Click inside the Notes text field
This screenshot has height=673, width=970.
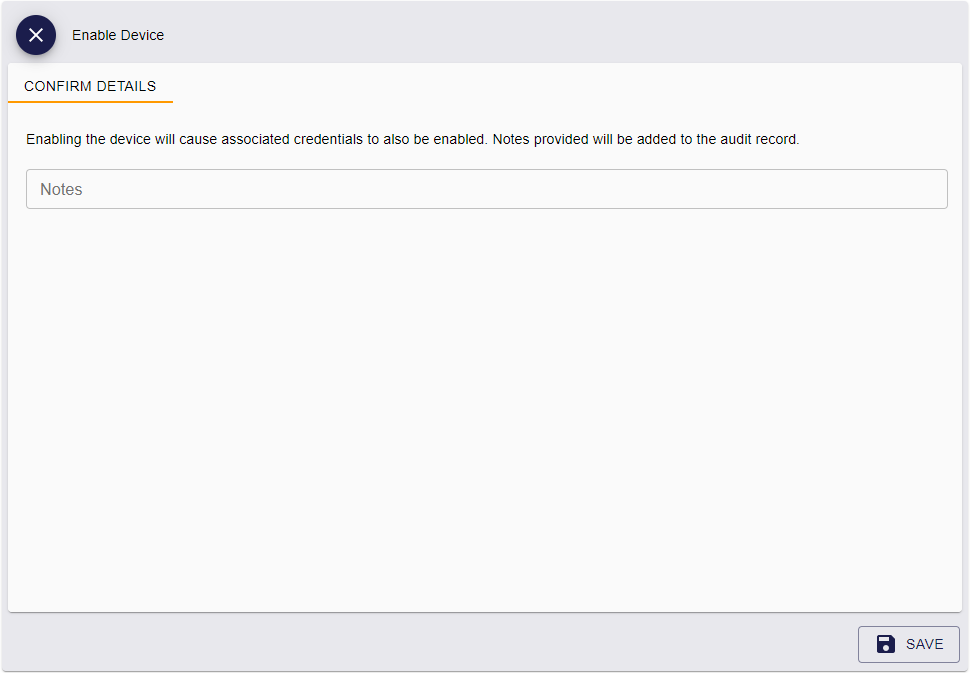(x=487, y=189)
